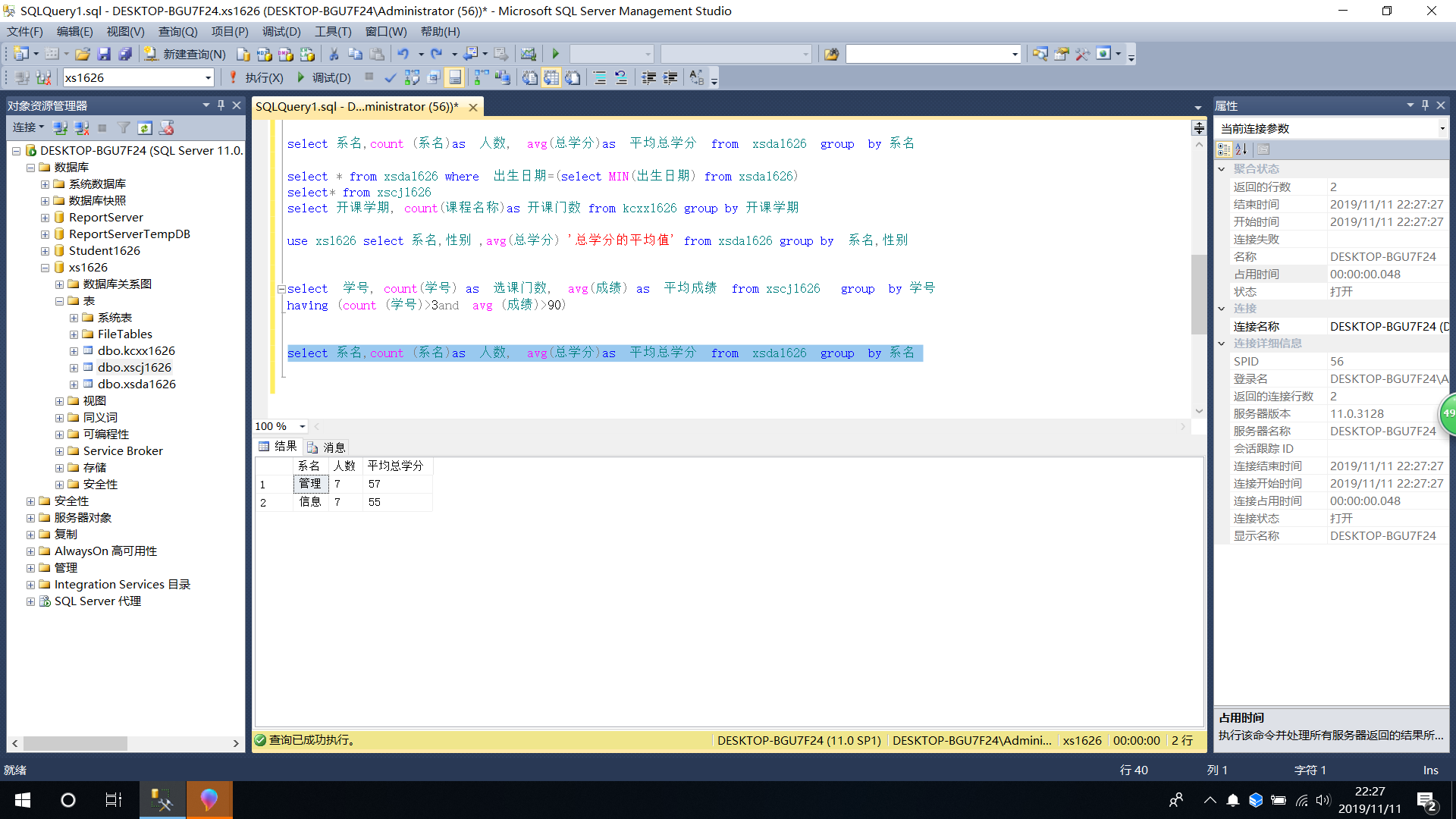The image size is (1456, 819).
Task: Toggle auto-hide pin on Properties panel
Action: click(1425, 105)
